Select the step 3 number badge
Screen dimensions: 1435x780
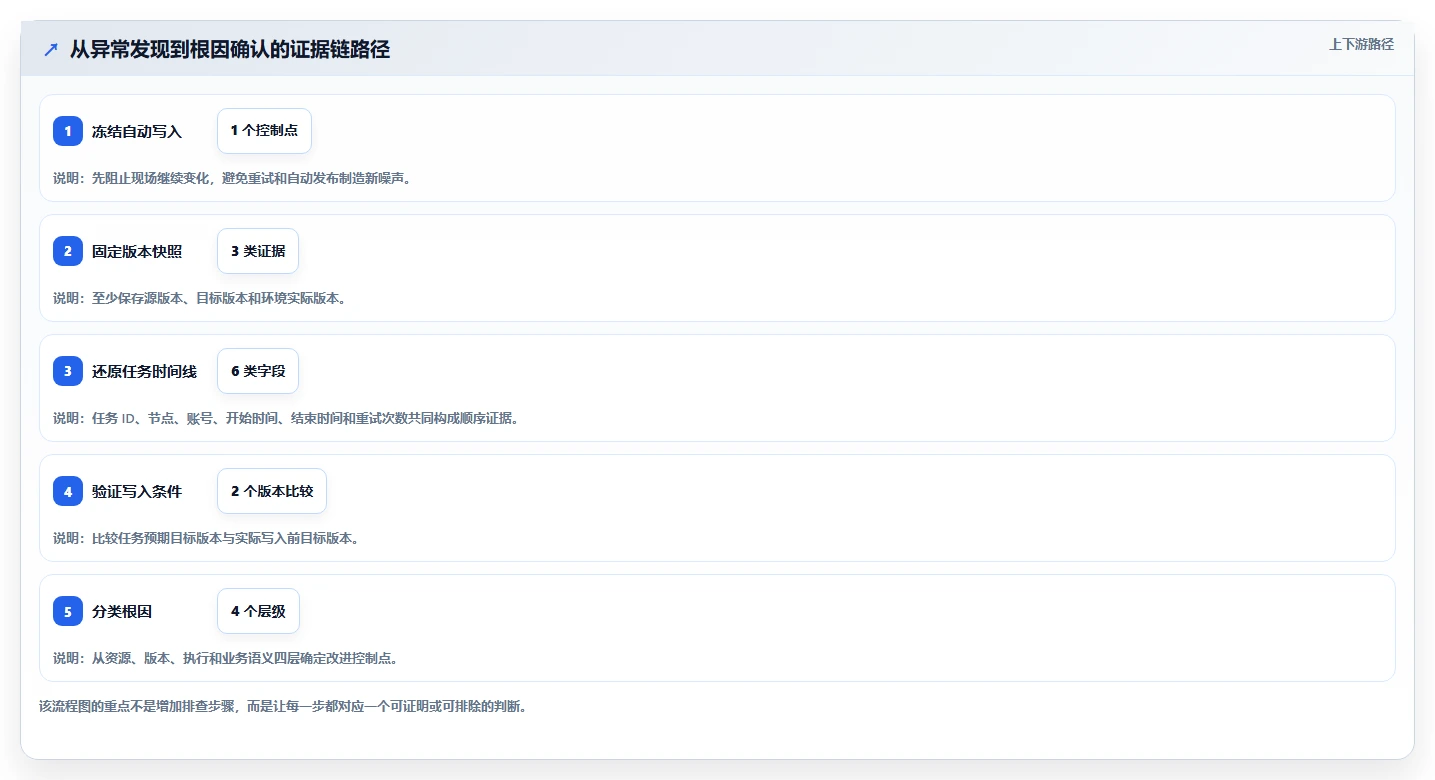pos(68,371)
